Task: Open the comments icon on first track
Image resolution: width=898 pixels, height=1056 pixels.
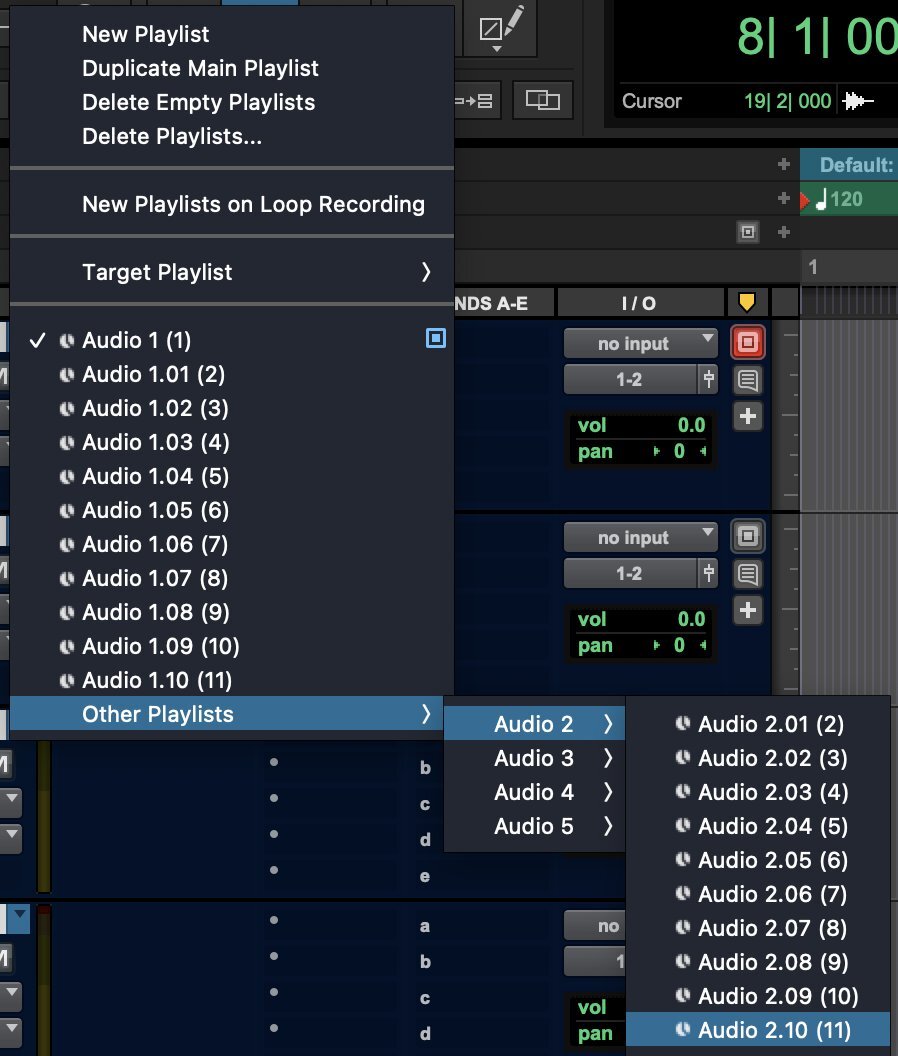Action: click(x=748, y=380)
